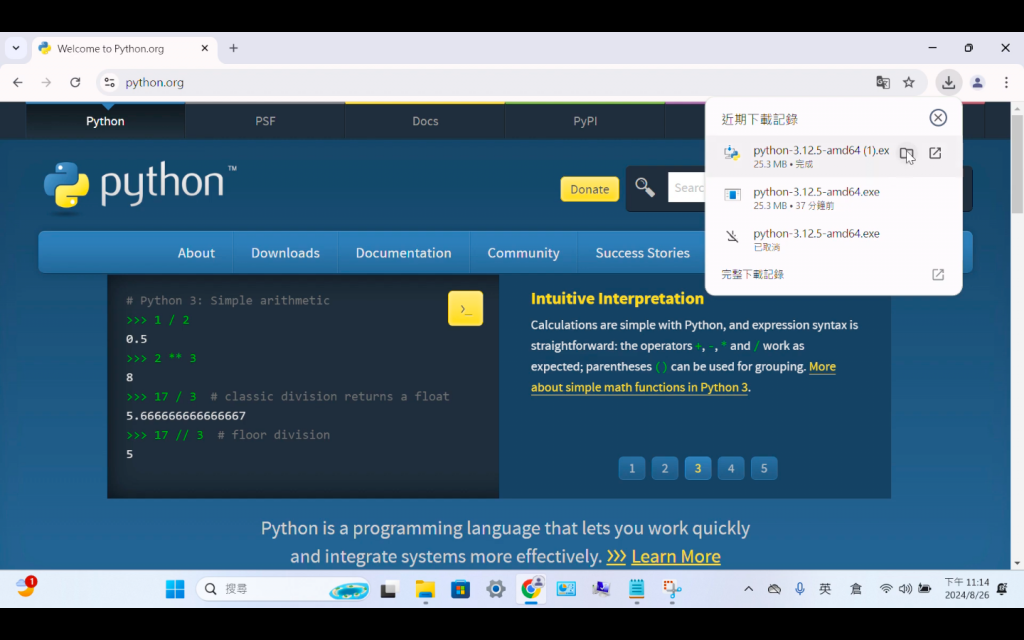Open notifications bell icon in tray
The image size is (1024, 640).
point(1002,589)
